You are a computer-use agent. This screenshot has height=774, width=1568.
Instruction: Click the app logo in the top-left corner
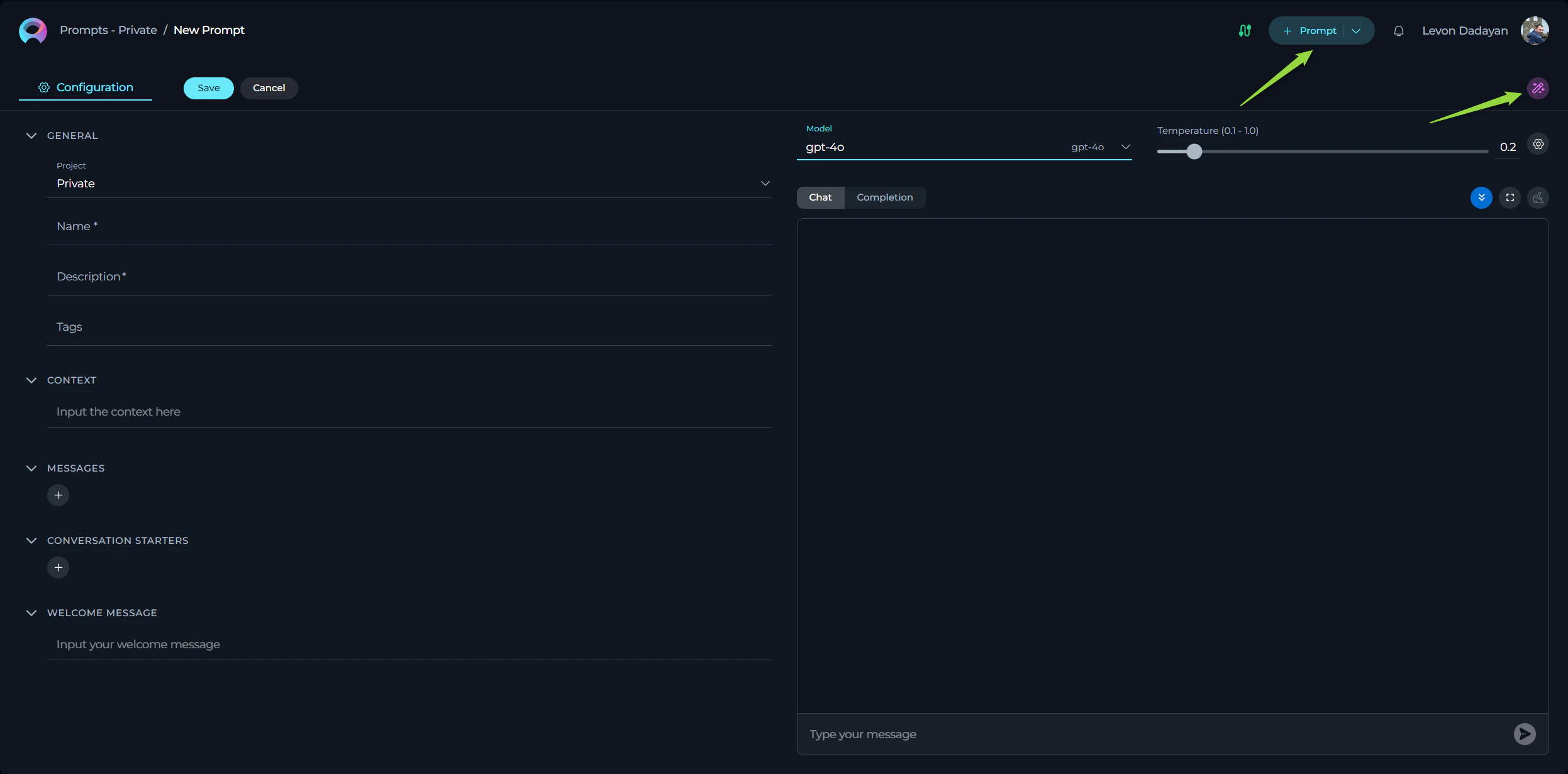[x=32, y=30]
